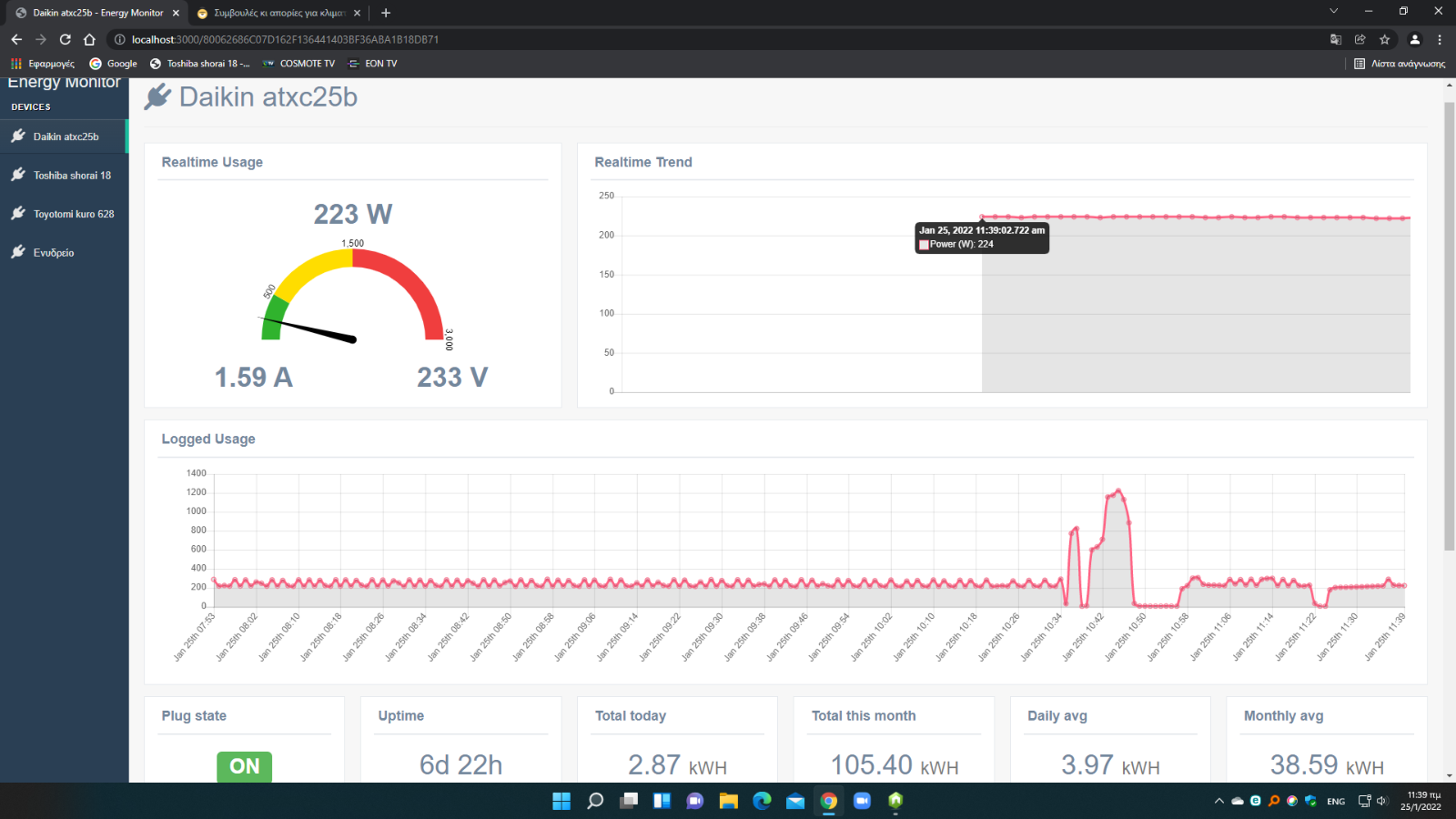The width and height of the screenshot is (1456, 819).
Task: Open the chat app on the taskbar
Action: tap(695, 801)
